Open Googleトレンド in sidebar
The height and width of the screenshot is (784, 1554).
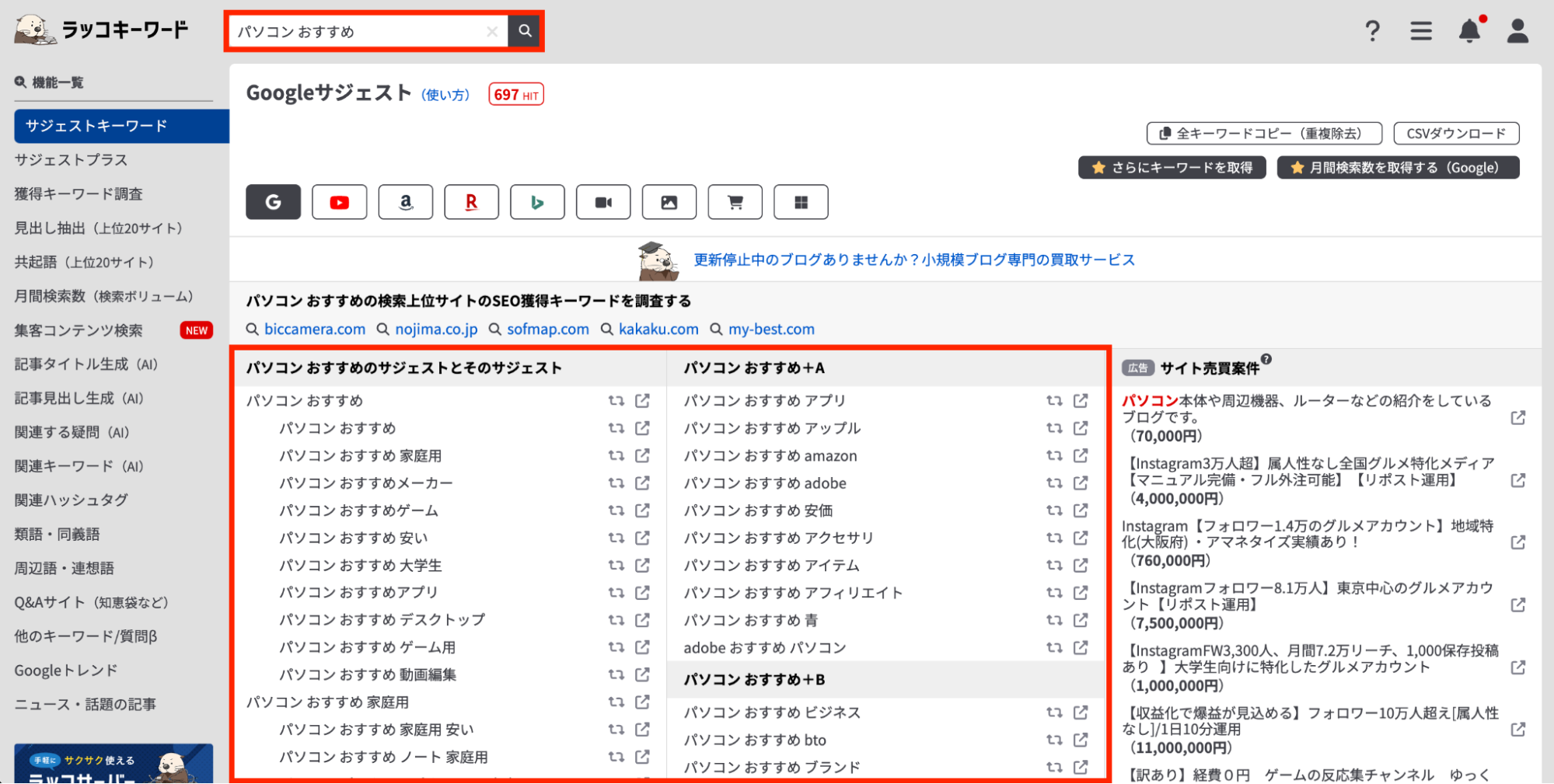tap(66, 671)
